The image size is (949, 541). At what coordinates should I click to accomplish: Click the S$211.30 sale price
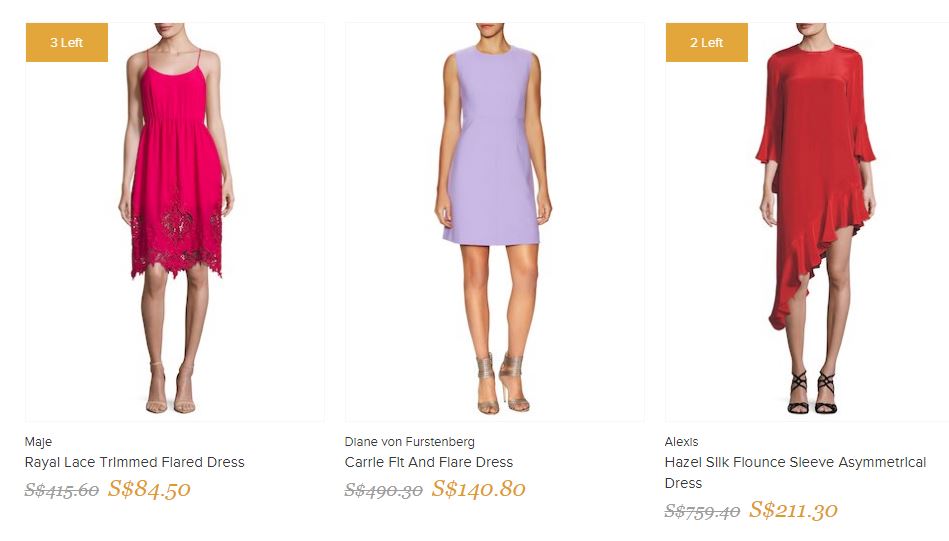click(793, 510)
